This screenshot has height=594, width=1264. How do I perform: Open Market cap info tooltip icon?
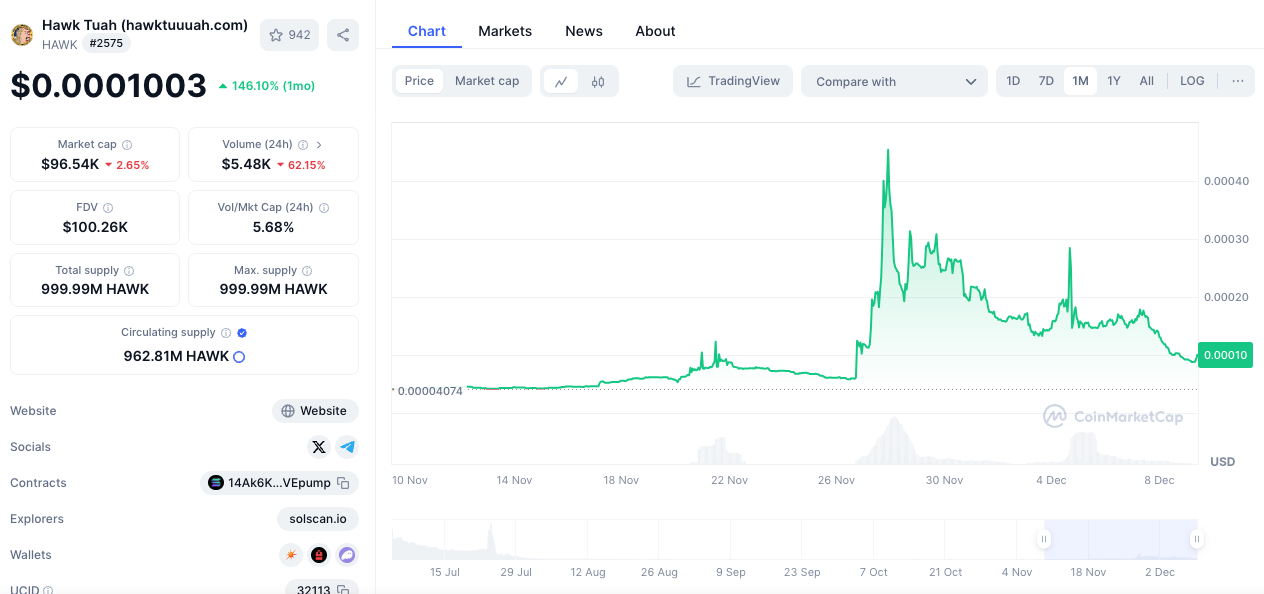point(127,145)
